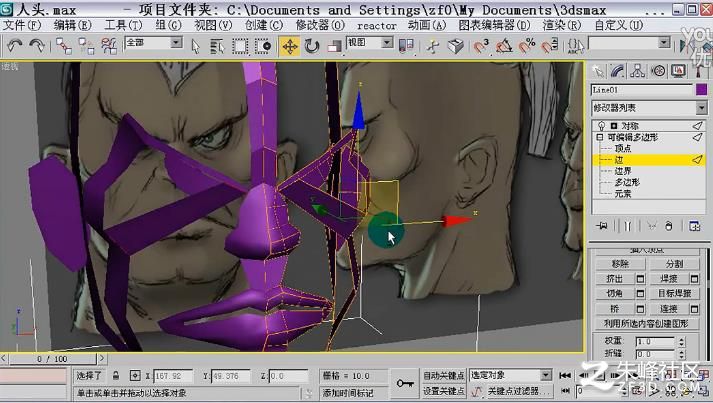Select the Unlink Selection tool
The height and width of the screenshot is (403, 713).
[x=86, y=45]
